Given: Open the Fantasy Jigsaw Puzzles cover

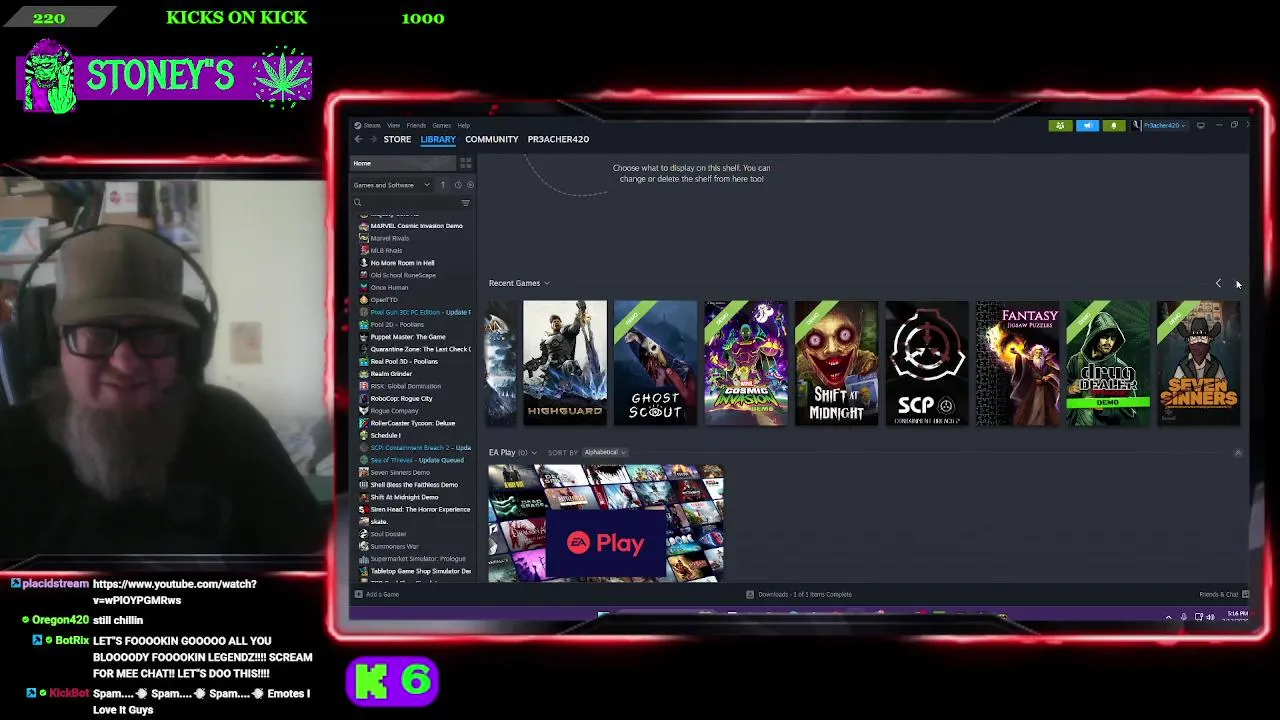Looking at the screenshot, I should (1017, 363).
